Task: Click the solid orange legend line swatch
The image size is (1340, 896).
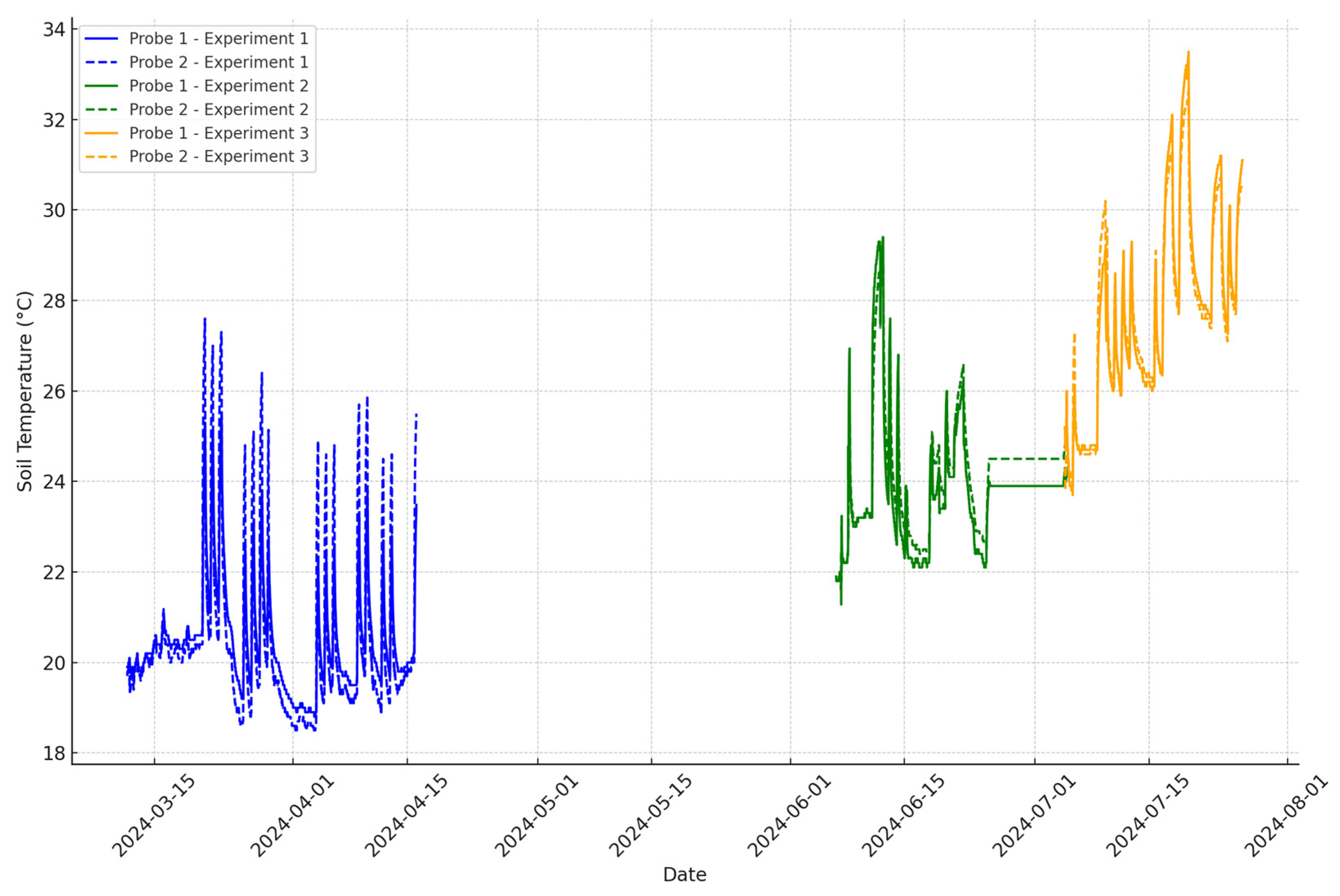Action: point(101,133)
